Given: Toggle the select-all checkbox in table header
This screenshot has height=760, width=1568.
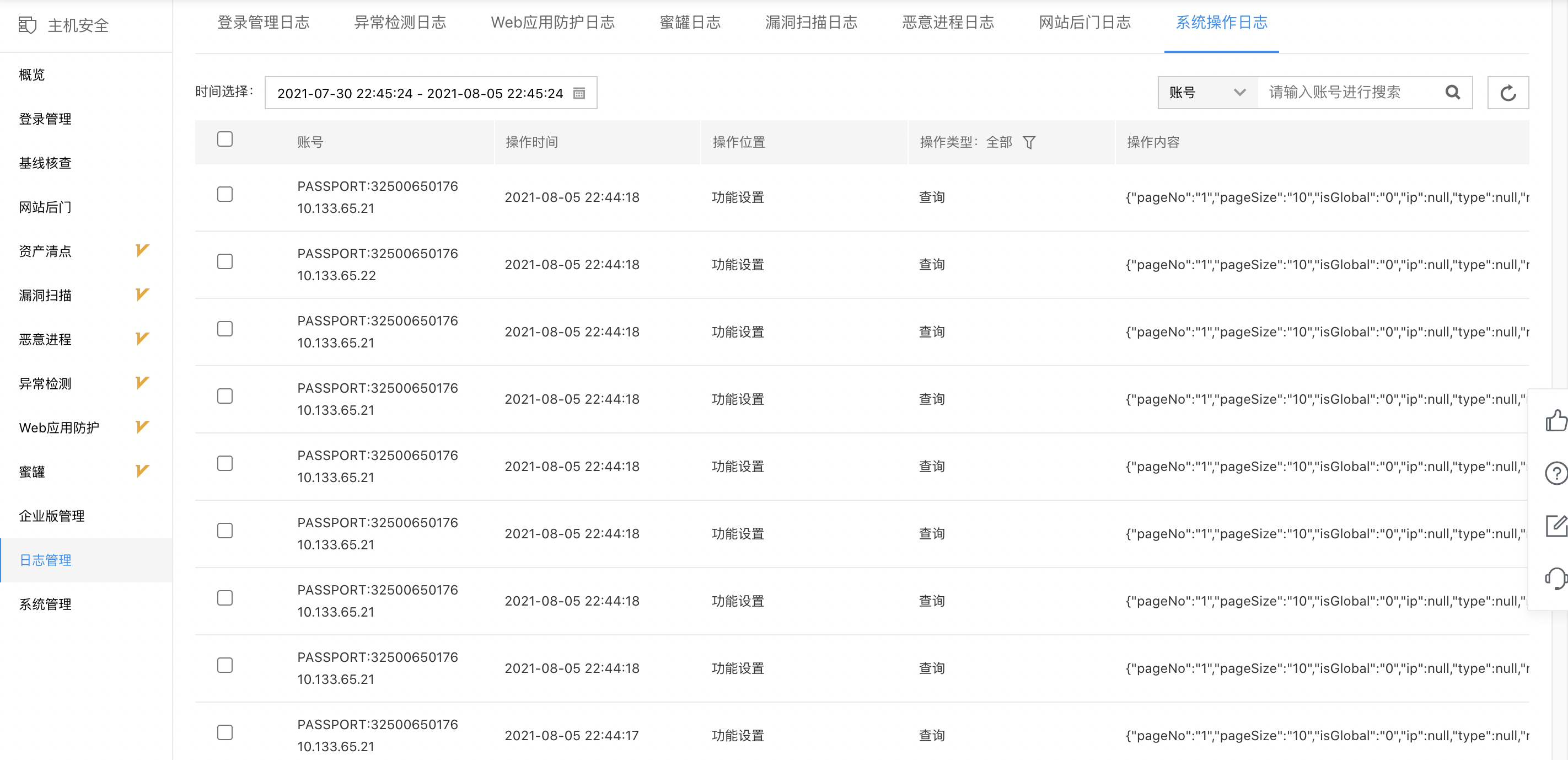Looking at the screenshot, I should coord(225,139).
